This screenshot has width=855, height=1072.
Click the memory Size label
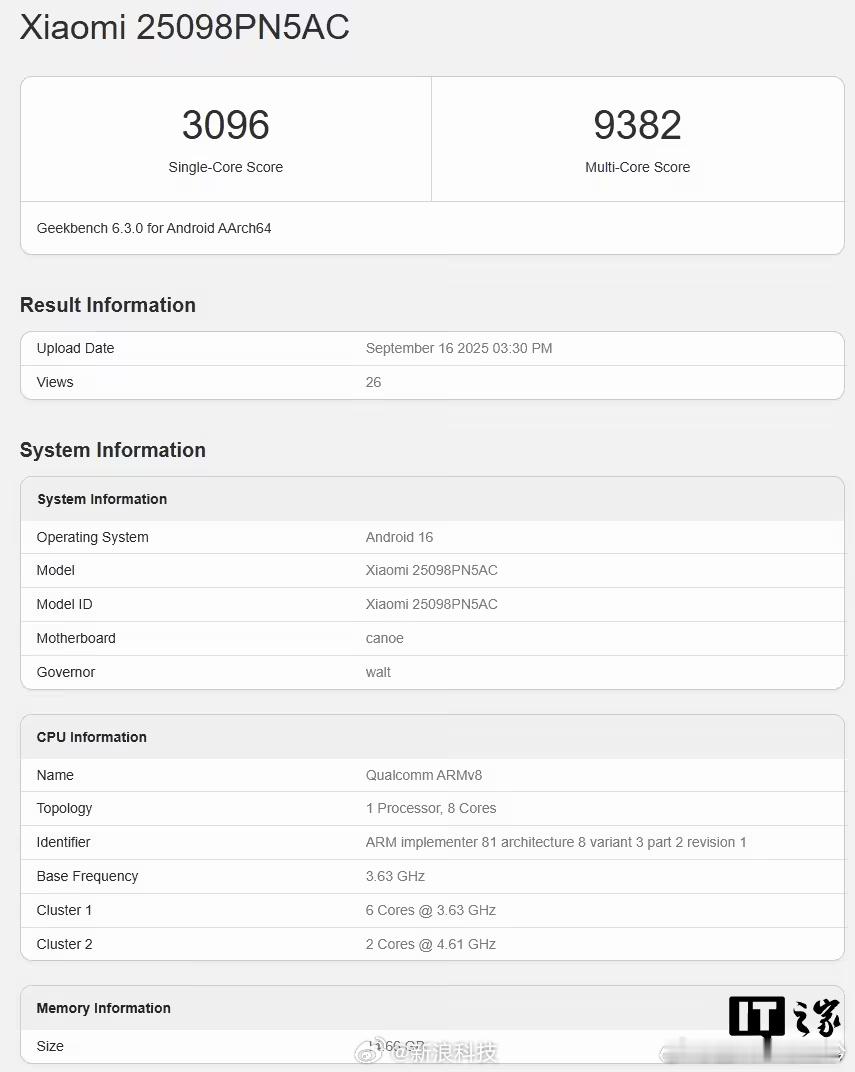pyautogui.click(x=50, y=1046)
